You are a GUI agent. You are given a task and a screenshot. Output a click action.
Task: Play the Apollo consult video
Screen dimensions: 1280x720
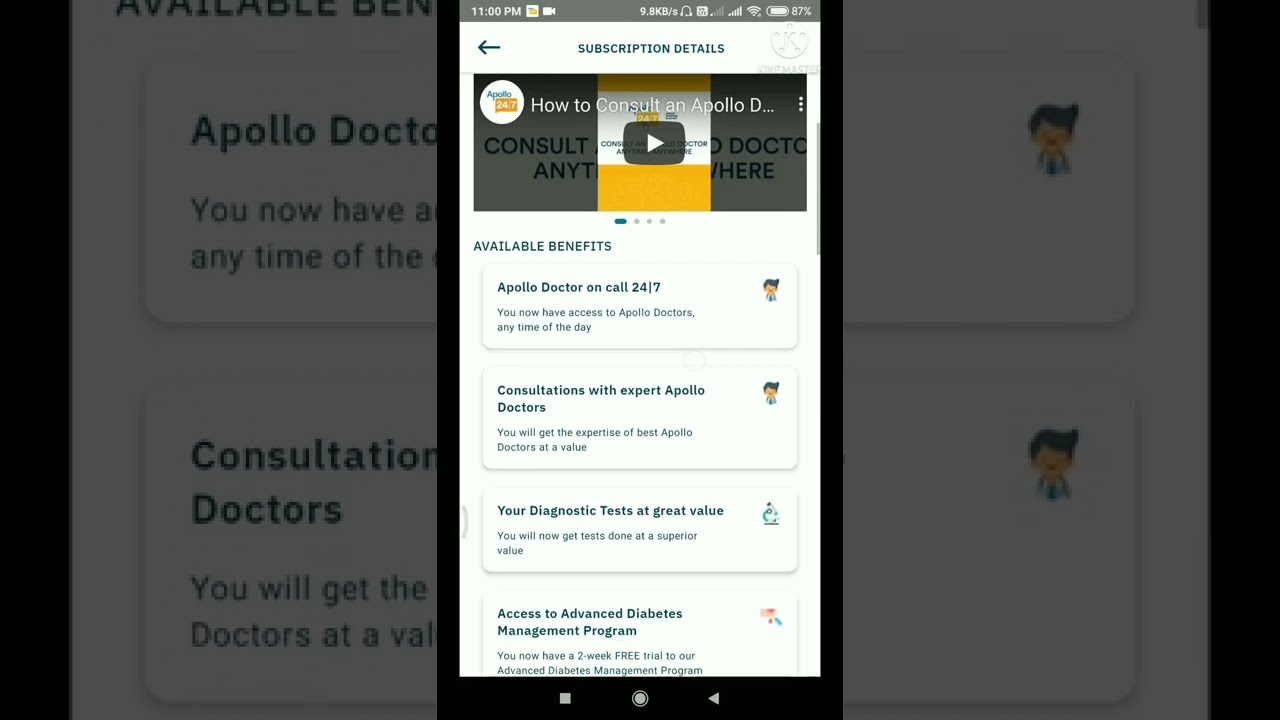[x=654, y=143]
